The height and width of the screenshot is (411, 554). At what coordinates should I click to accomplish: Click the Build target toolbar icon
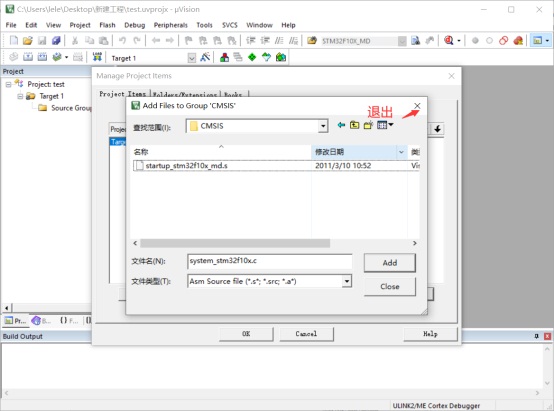pos(28,57)
